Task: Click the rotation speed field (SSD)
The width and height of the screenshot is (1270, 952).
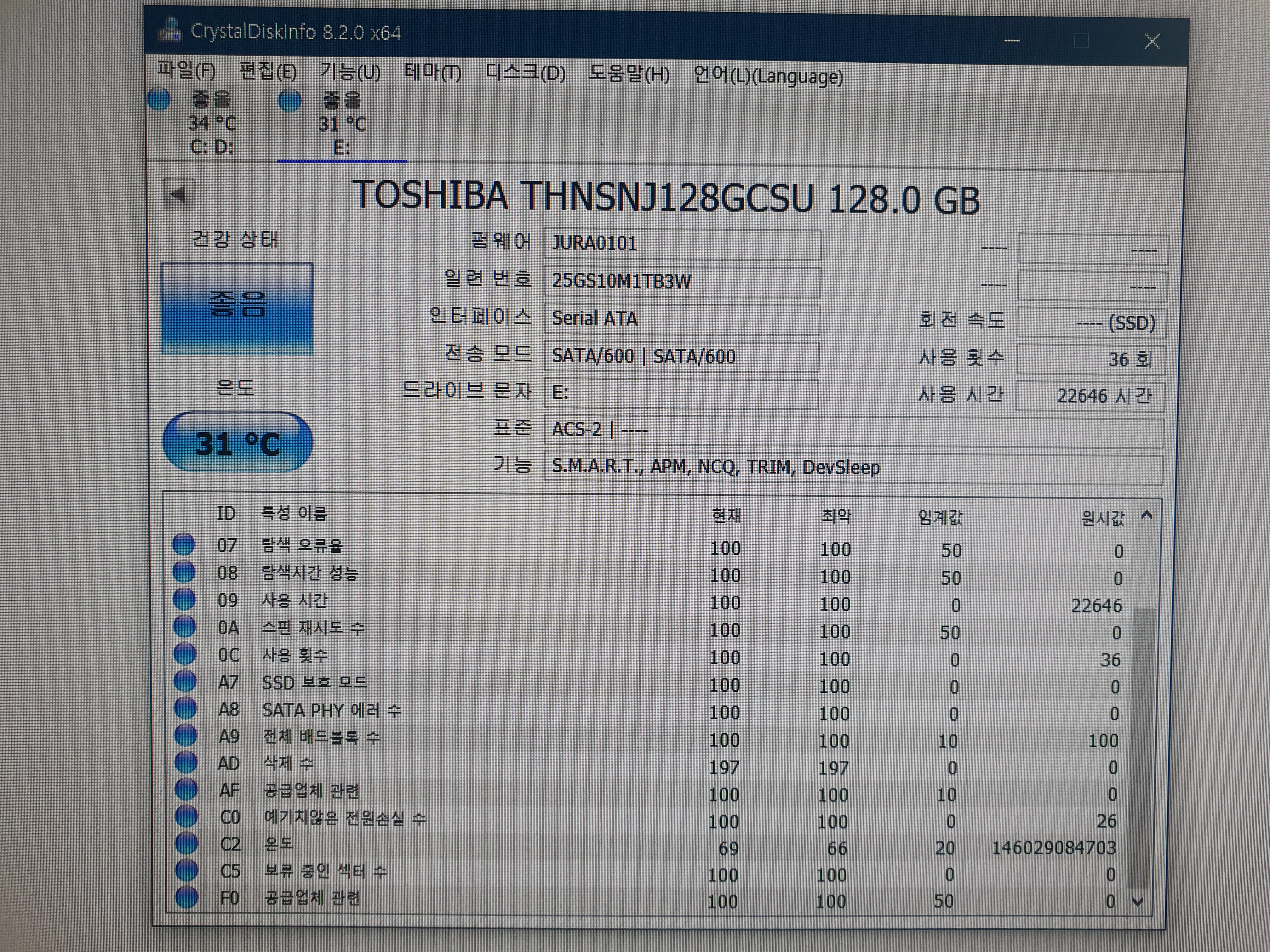Action: pyautogui.click(x=1092, y=322)
